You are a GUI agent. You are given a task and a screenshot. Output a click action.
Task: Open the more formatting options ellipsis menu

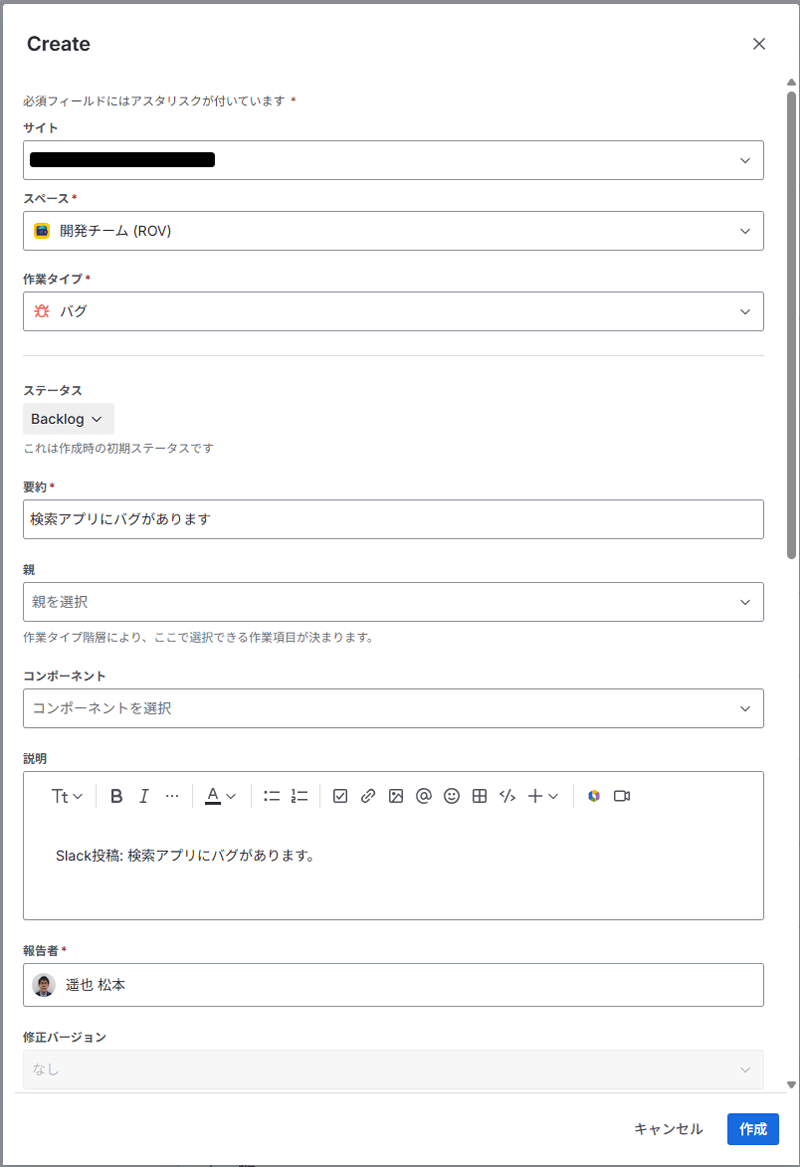(172, 795)
